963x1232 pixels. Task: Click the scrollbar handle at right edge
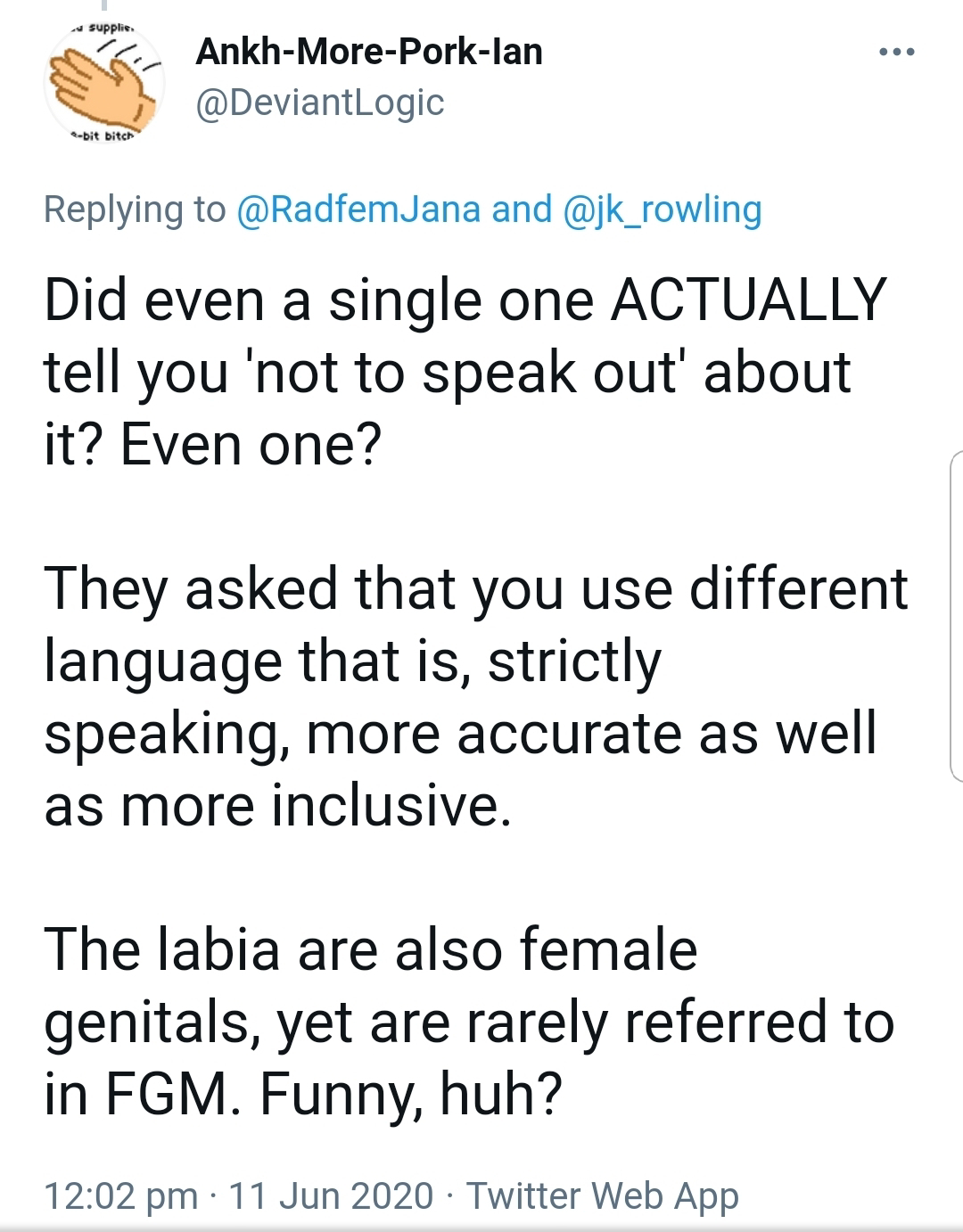pos(955,615)
